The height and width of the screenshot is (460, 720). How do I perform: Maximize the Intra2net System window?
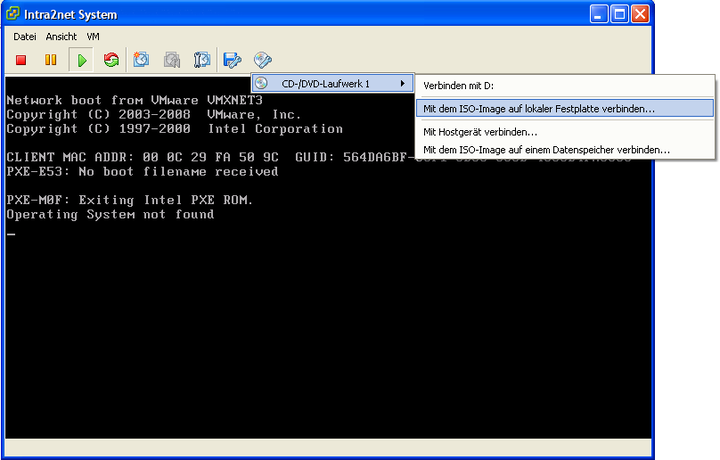click(x=619, y=14)
